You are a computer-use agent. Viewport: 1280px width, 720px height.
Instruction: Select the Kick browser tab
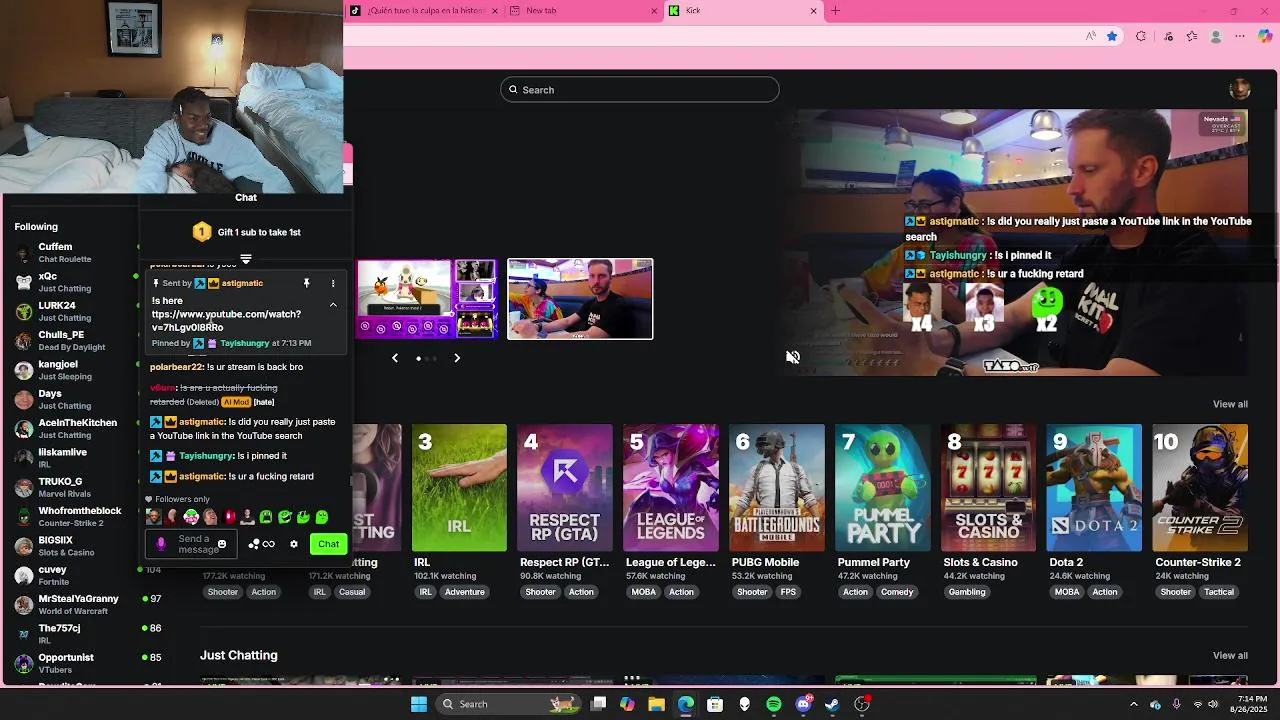coord(743,11)
